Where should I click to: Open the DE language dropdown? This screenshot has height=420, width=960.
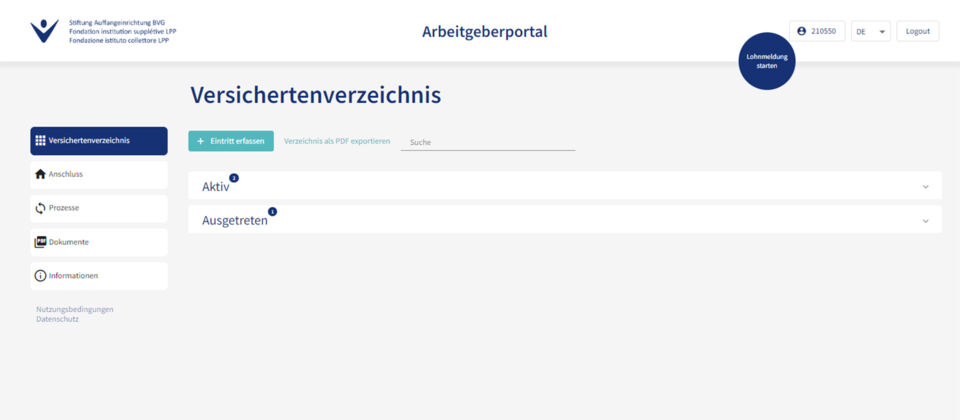870,32
